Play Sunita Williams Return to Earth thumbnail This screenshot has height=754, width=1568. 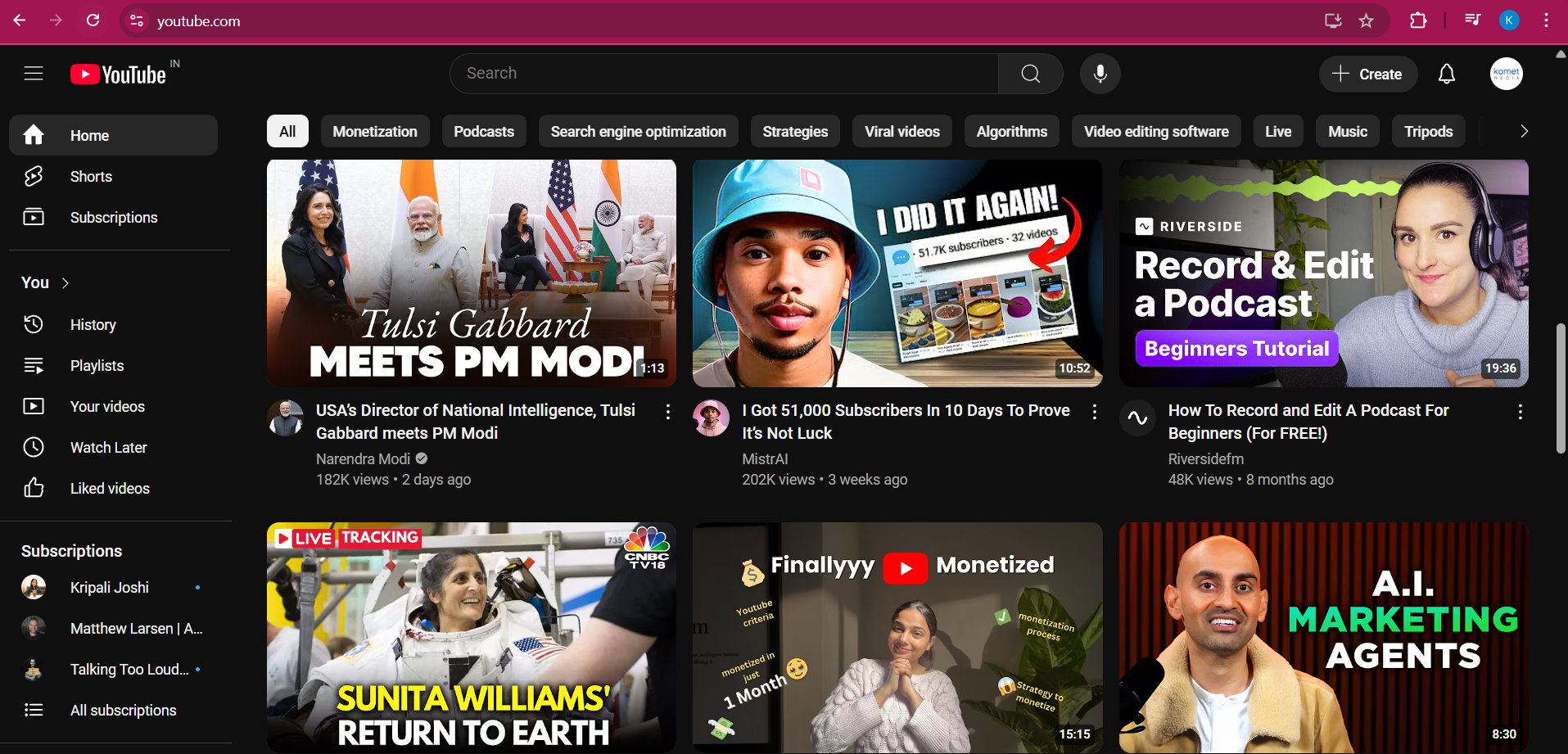coord(472,637)
